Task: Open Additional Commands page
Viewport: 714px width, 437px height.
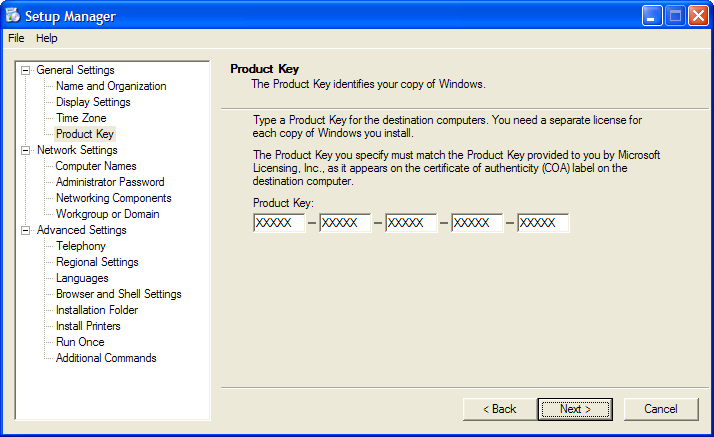Action: (106, 358)
